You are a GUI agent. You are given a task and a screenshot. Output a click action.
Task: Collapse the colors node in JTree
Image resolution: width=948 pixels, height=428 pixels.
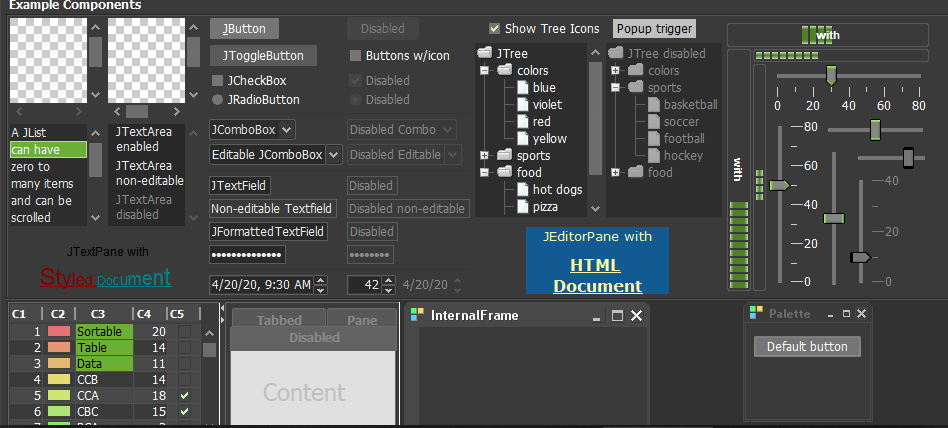coord(484,71)
